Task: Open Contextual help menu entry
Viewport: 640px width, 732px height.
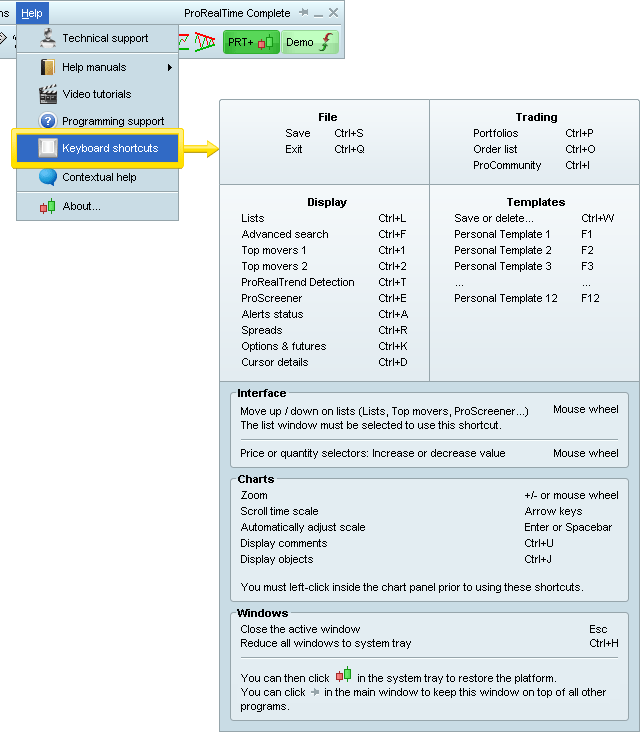Action: [99, 177]
